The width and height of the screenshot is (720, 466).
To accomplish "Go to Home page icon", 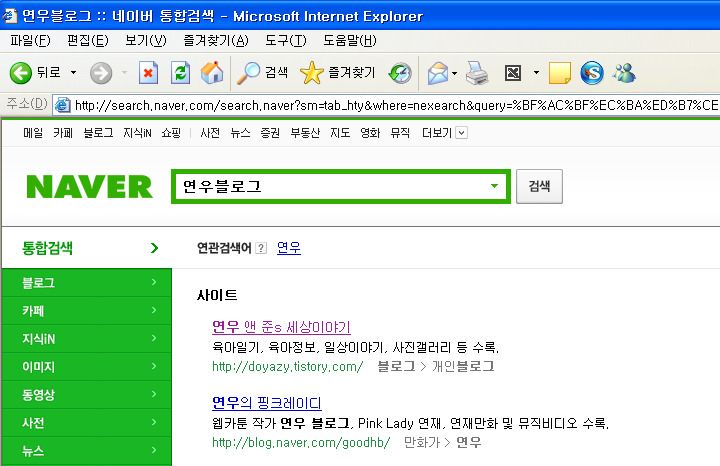I will [x=212, y=73].
